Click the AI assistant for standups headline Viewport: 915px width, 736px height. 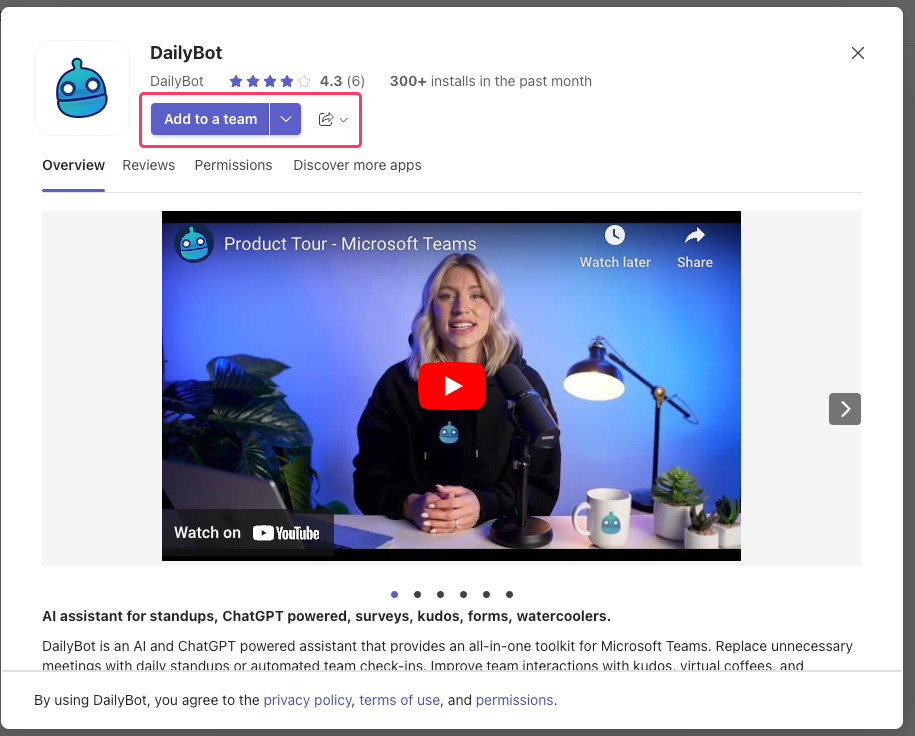click(326, 616)
